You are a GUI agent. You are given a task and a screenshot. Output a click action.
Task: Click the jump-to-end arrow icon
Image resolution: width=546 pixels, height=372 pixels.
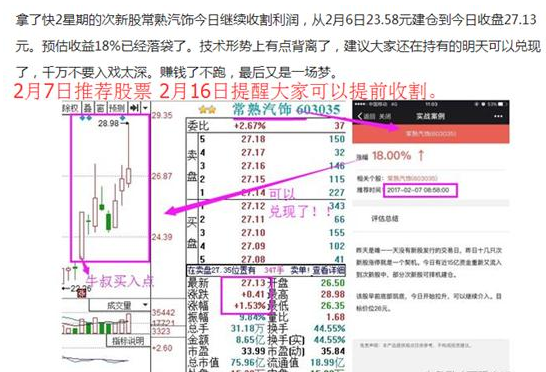click(134, 108)
